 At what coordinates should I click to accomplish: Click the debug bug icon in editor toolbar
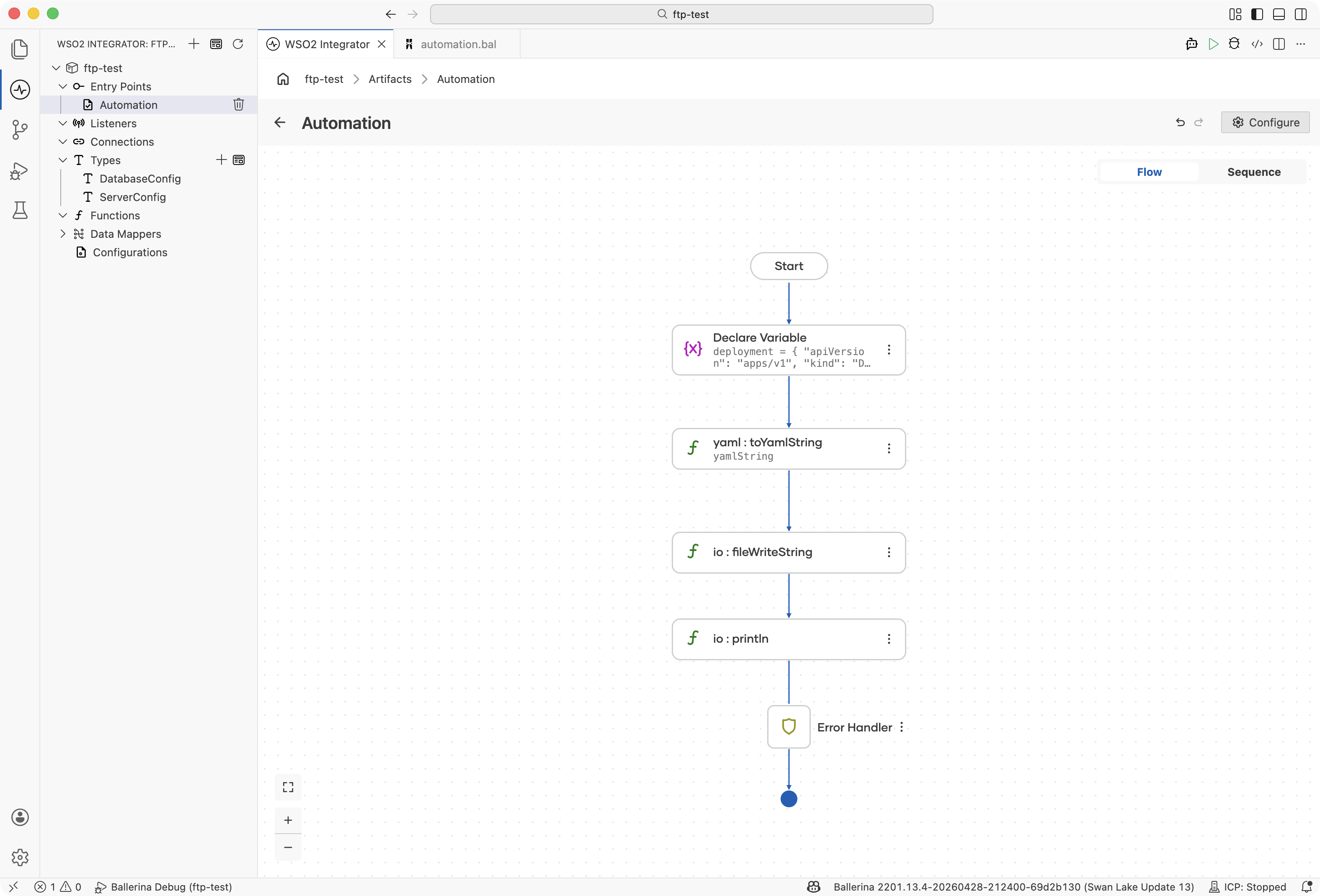tap(1234, 44)
